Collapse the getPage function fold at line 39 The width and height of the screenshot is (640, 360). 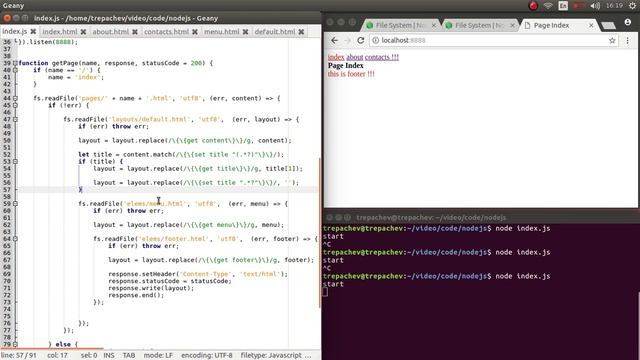click(15, 63)
